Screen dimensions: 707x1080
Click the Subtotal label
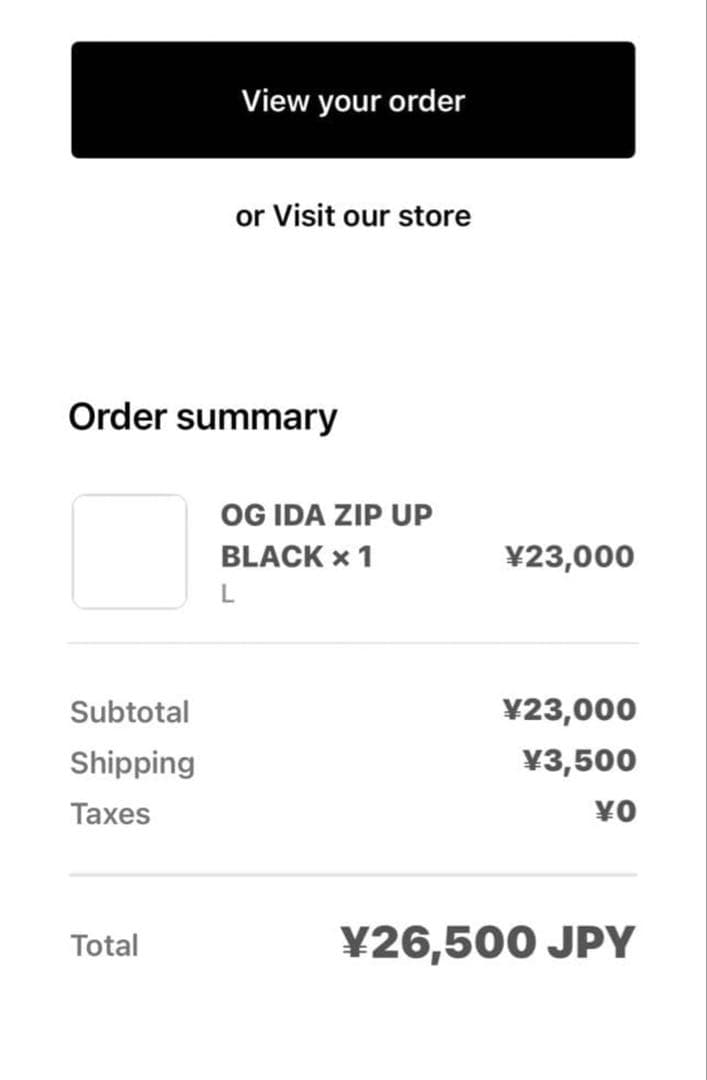click(x=130, y=711)
